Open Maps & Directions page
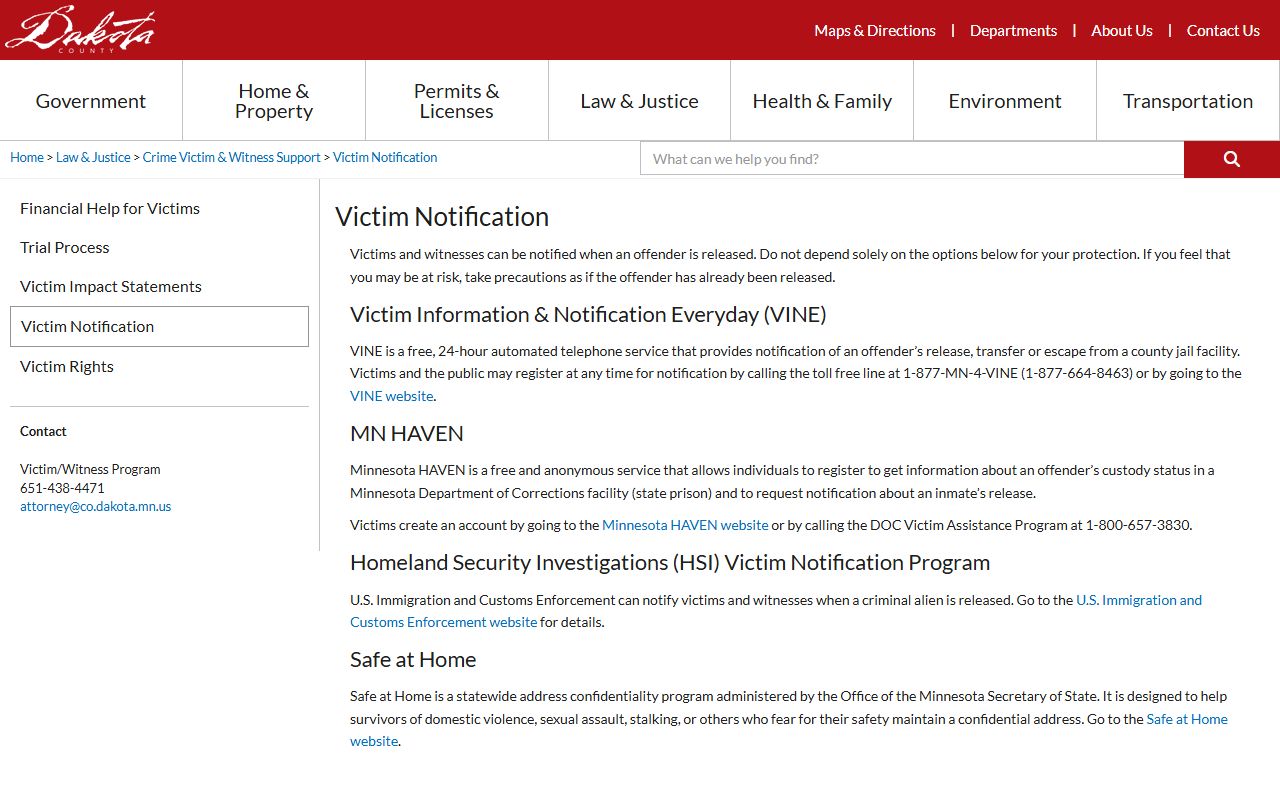Image resolution: width=1280 pixels, height=800 pixels. [875, 30]
